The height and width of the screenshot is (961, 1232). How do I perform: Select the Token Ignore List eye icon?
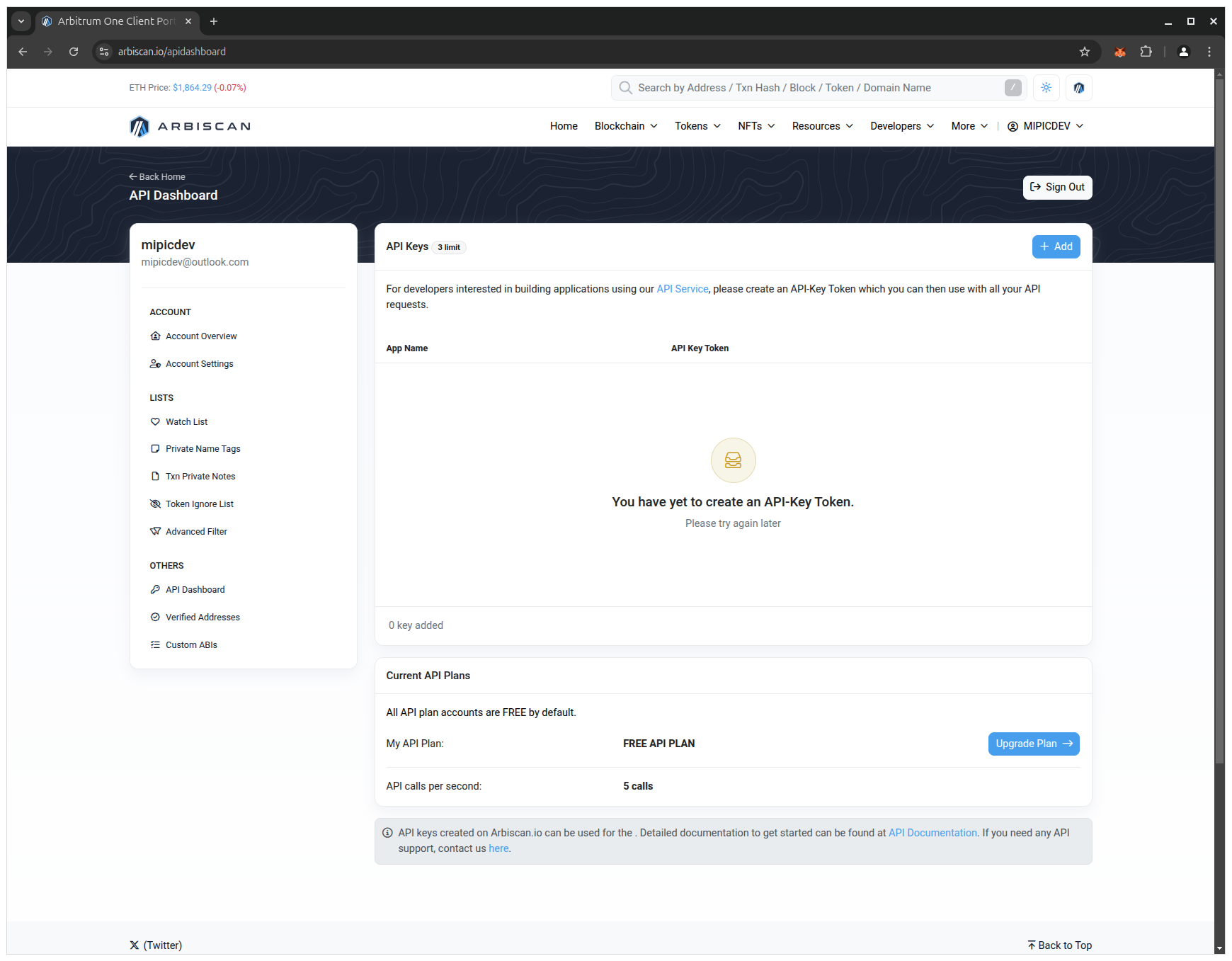tap(156, 504)
